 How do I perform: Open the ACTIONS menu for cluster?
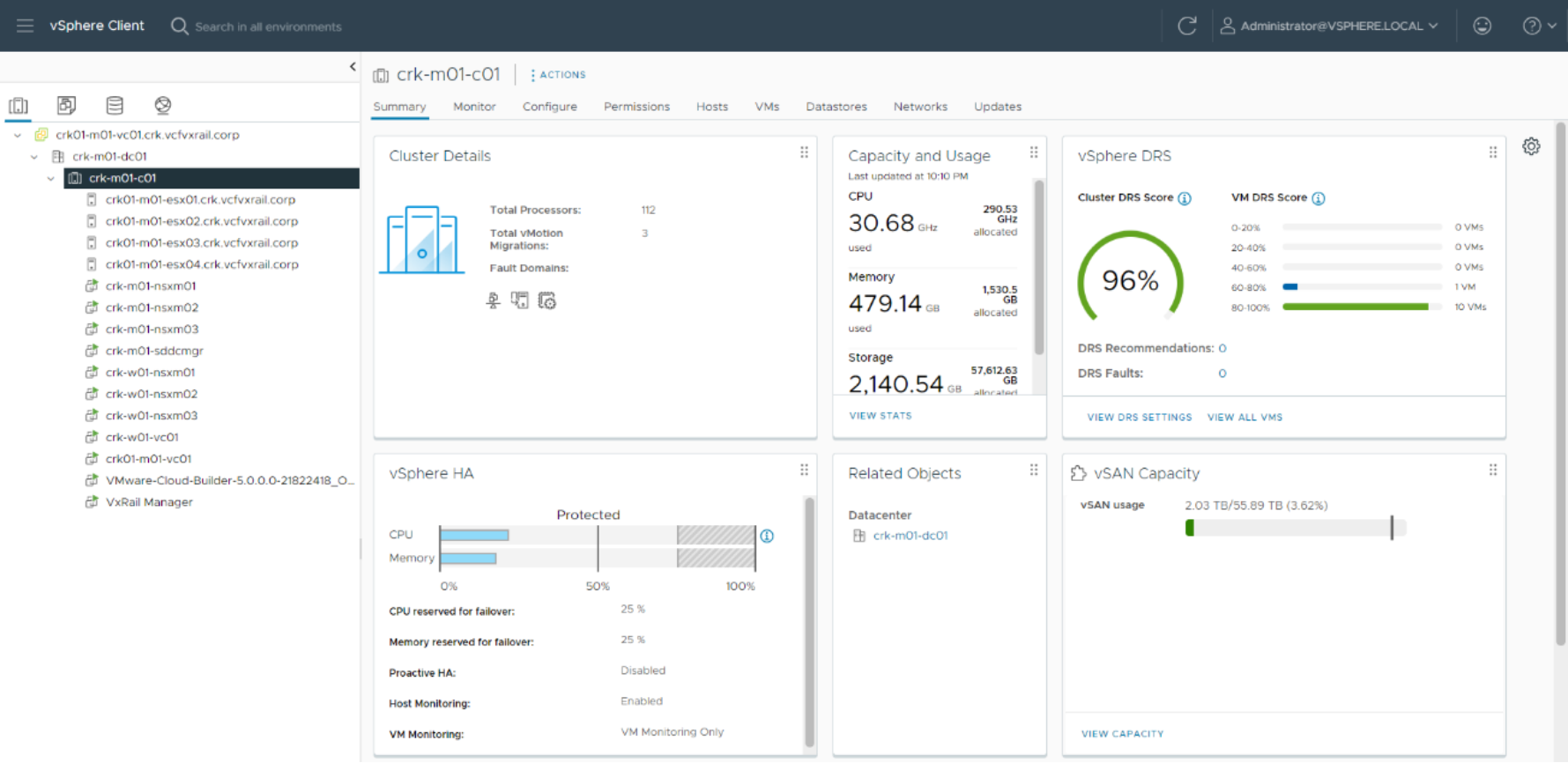click(x=559, y=75)
